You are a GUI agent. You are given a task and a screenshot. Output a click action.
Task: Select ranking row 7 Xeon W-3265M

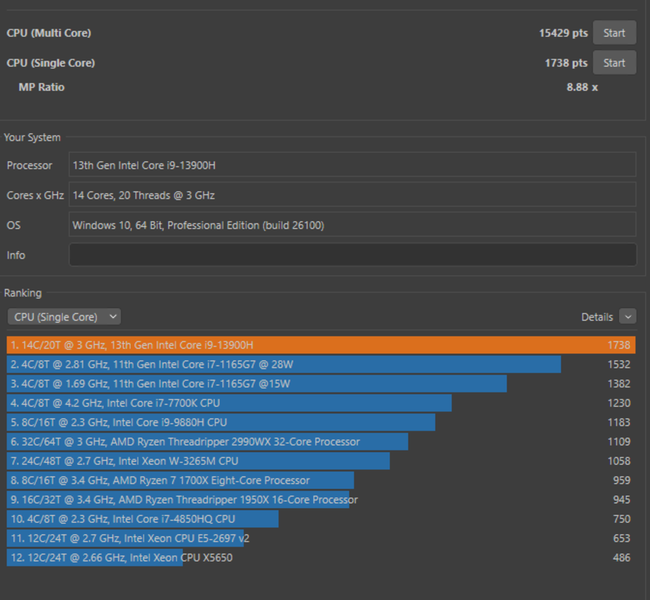point(321,461)
